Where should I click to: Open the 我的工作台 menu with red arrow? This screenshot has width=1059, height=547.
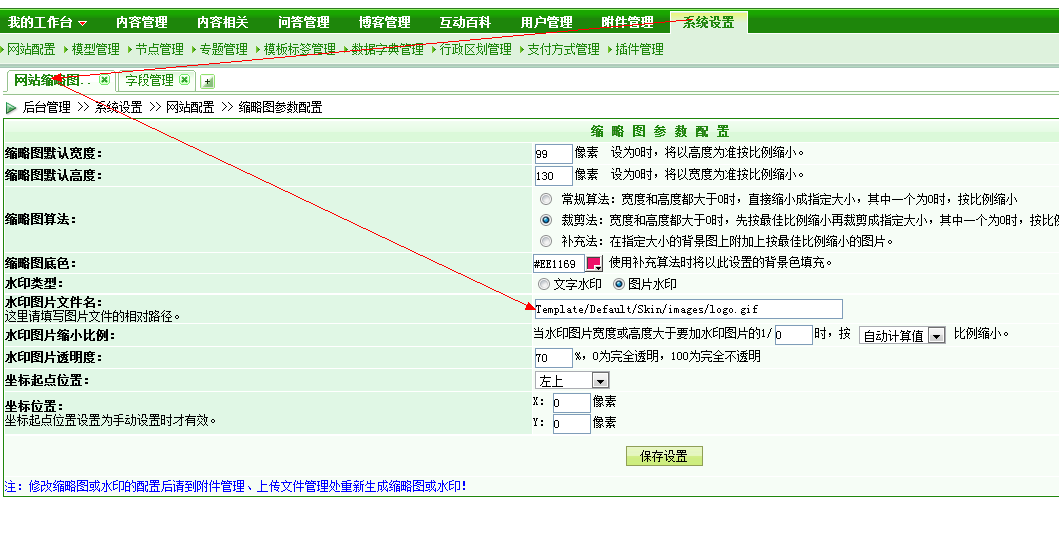point(48,22)
